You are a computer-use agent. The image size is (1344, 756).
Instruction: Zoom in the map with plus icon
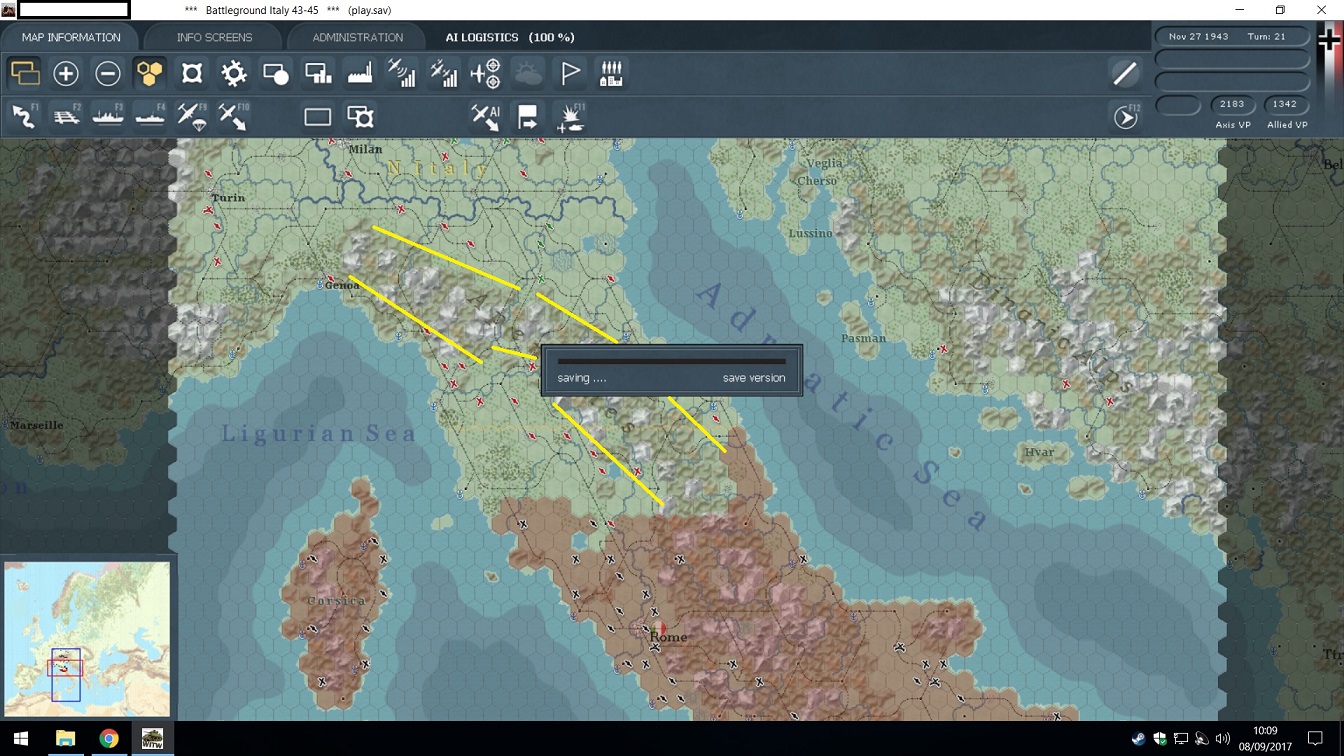click(66, 74)
